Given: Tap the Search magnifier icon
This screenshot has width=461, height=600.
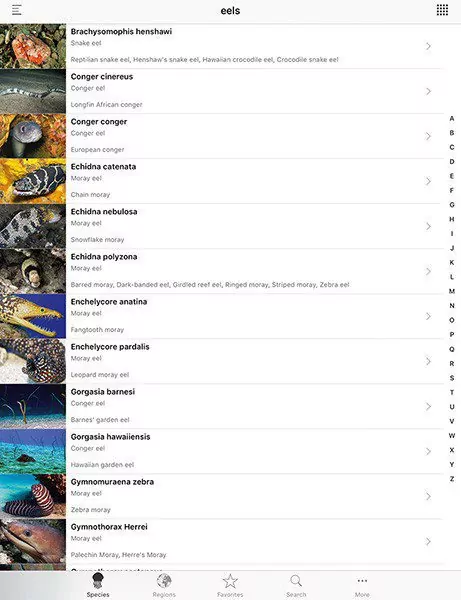Looking at the screenshot, I should click(296, 581).
